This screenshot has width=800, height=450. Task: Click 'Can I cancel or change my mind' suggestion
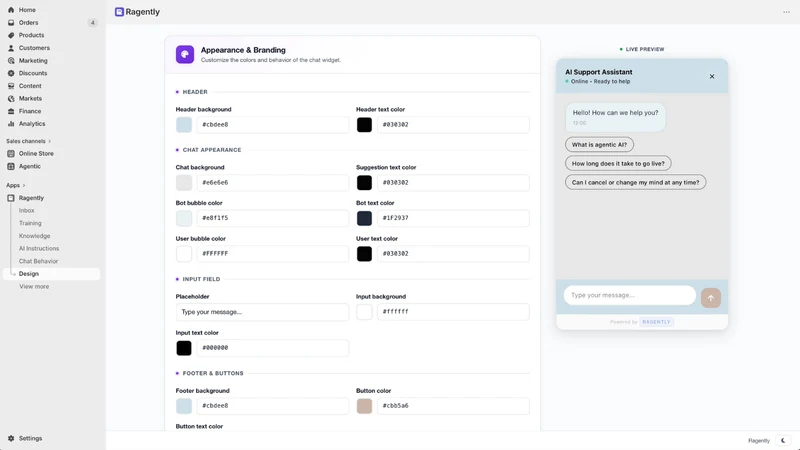[x=636, y=183]
